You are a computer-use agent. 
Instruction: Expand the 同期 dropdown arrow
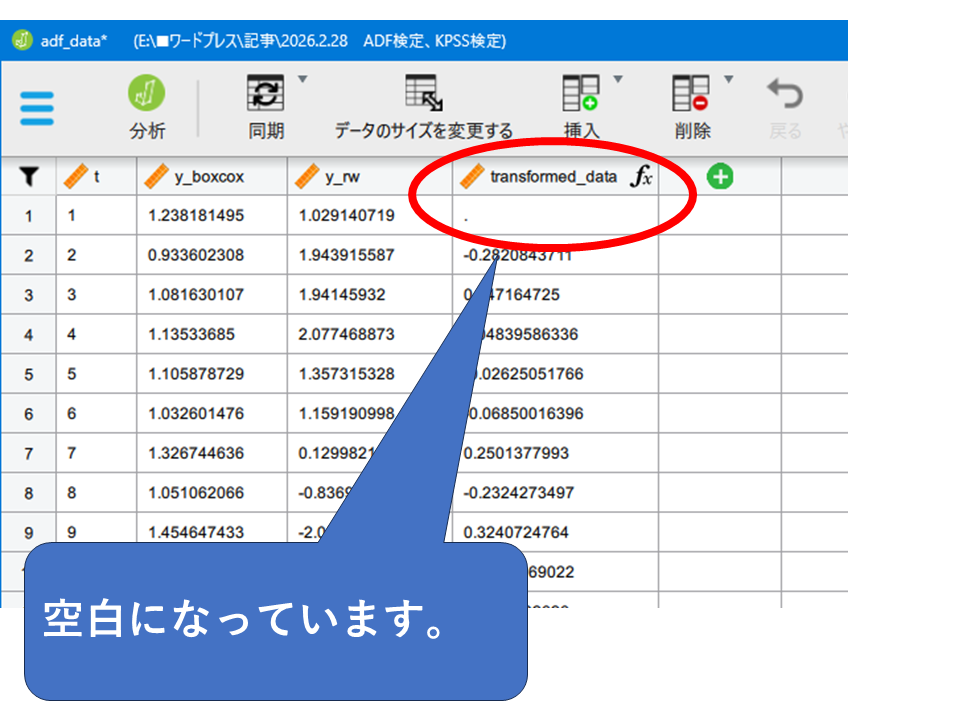303,79
